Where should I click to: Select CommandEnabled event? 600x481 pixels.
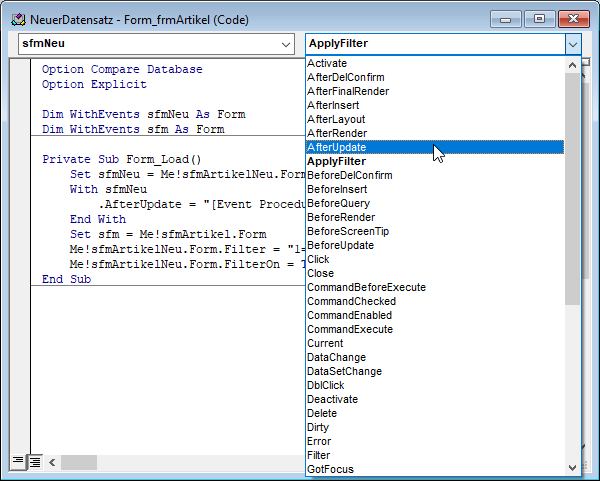[x=435, y=315]
